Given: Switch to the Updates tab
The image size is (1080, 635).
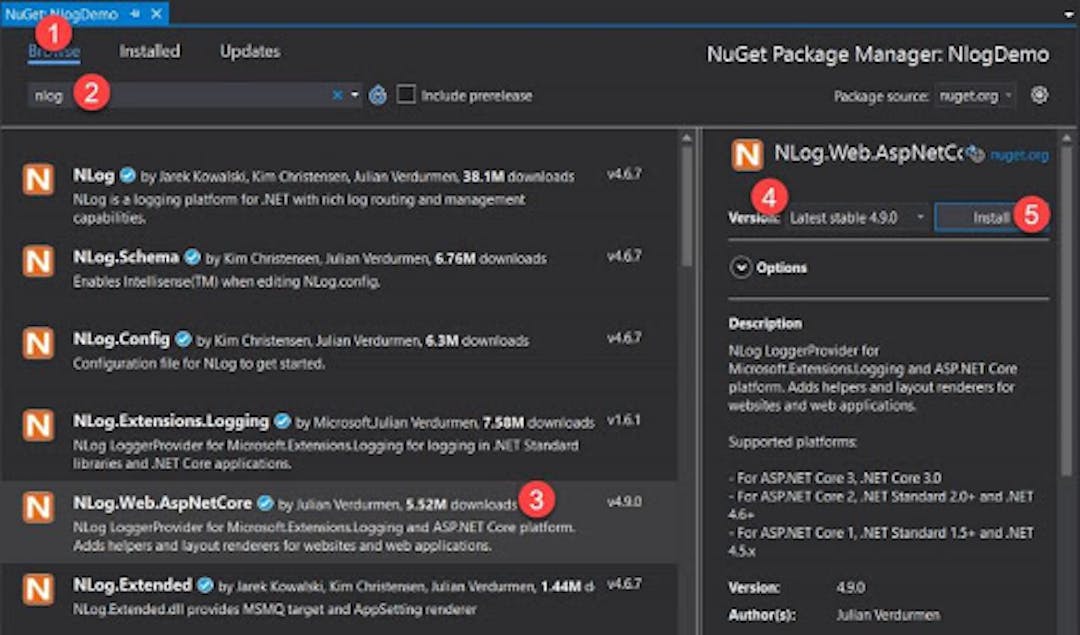Looking at the screenshot, I should [250, 51].
